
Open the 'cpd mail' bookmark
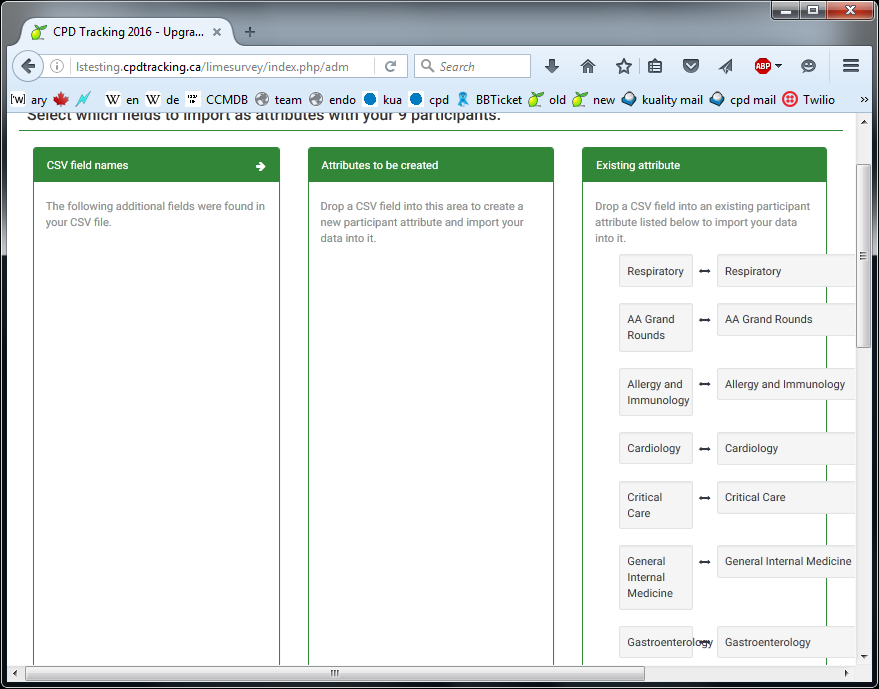coord(743,100)
